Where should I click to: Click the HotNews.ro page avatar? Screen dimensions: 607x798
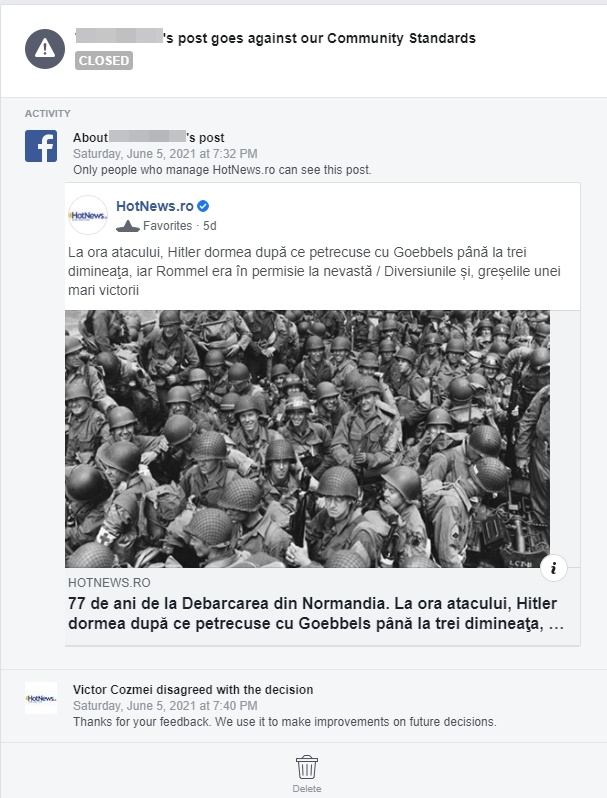click(88, 215)
